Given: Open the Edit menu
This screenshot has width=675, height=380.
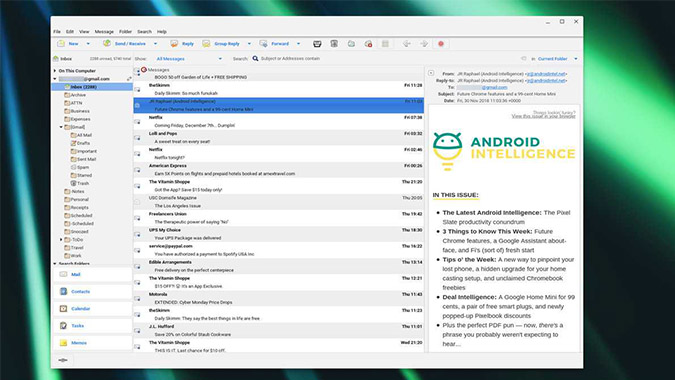Looking at the screenshot, I should pos(70,31).
